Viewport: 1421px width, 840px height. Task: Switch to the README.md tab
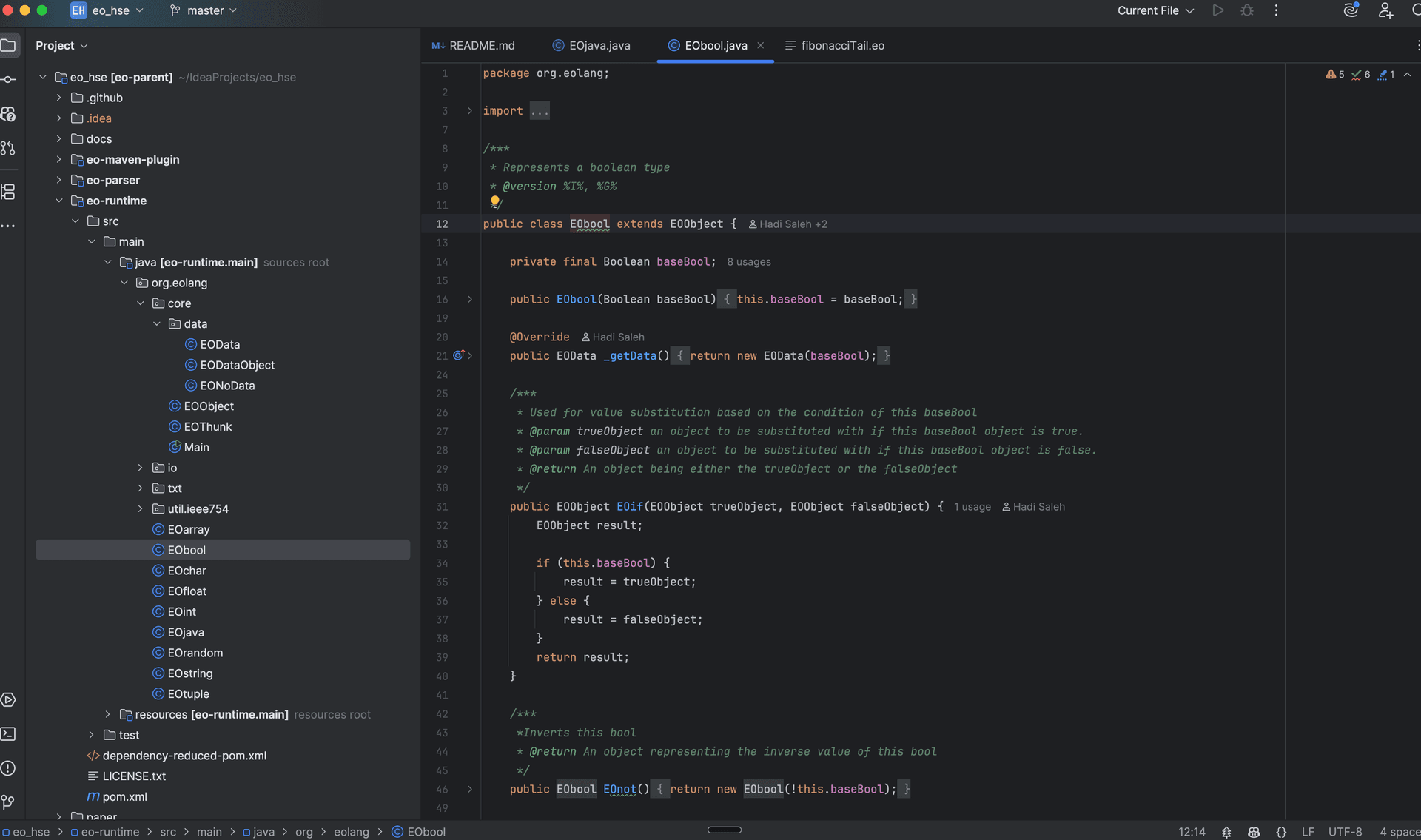click(x=481, y=45)
